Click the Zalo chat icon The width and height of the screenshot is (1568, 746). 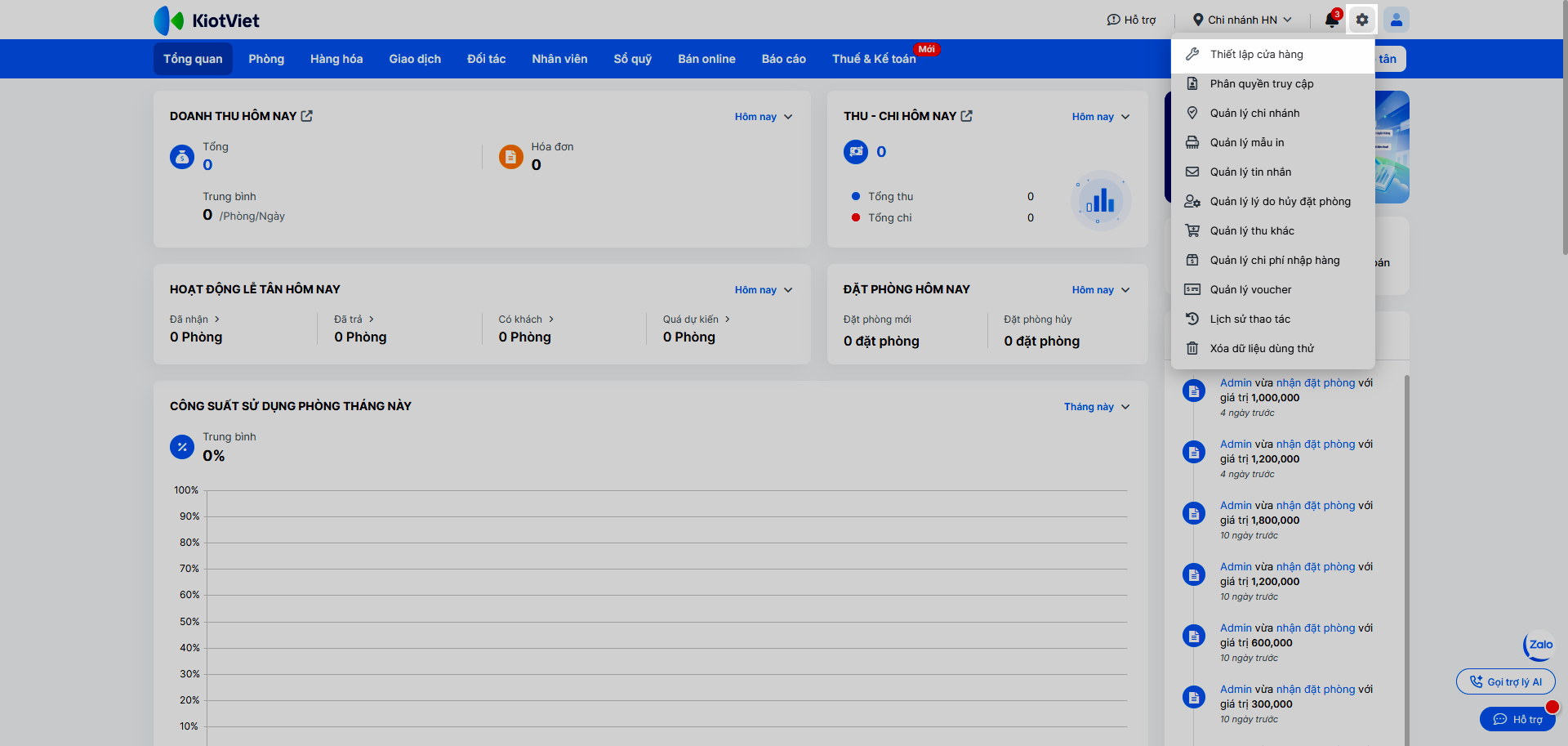(1539, 645)
